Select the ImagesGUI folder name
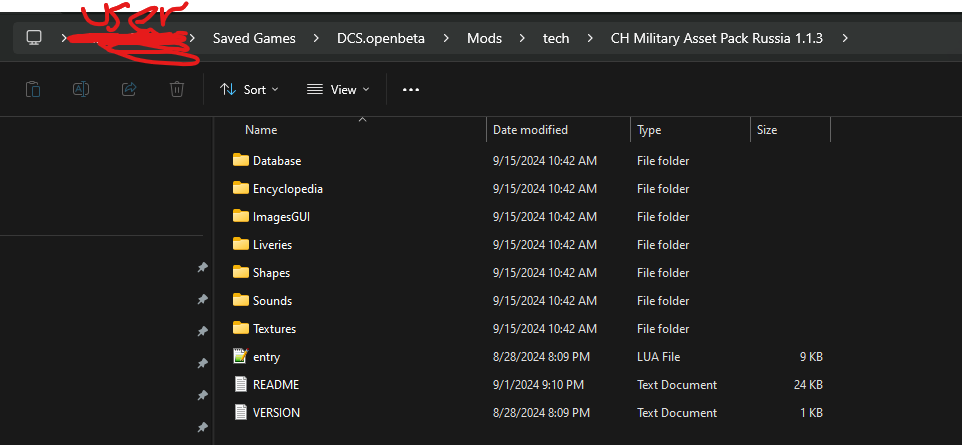This screenshot has width=962, height=445. coord(282,217)
